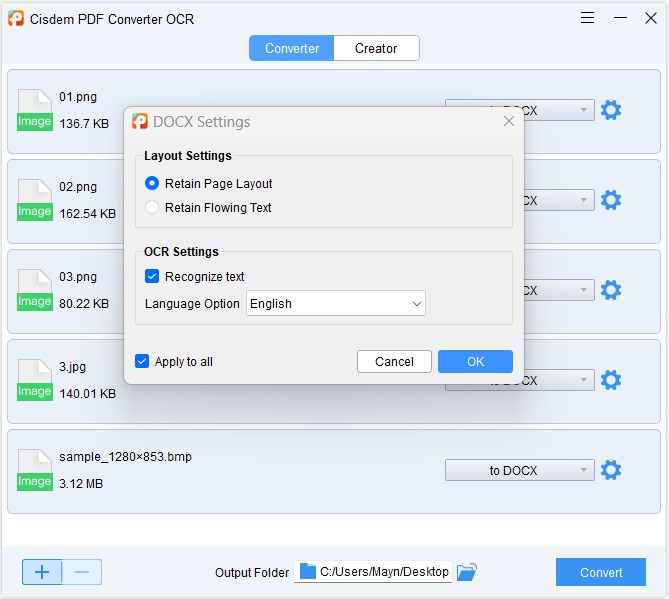This screenshot has width=669, height=599.
Task: Close the DOCX Settings dialog
Action: (x=509, y=122)
